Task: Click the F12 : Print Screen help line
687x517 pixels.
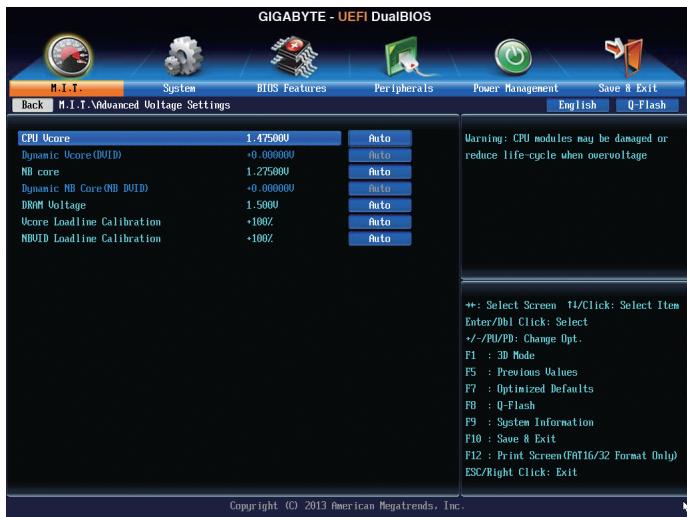Action: coord(571,456)
